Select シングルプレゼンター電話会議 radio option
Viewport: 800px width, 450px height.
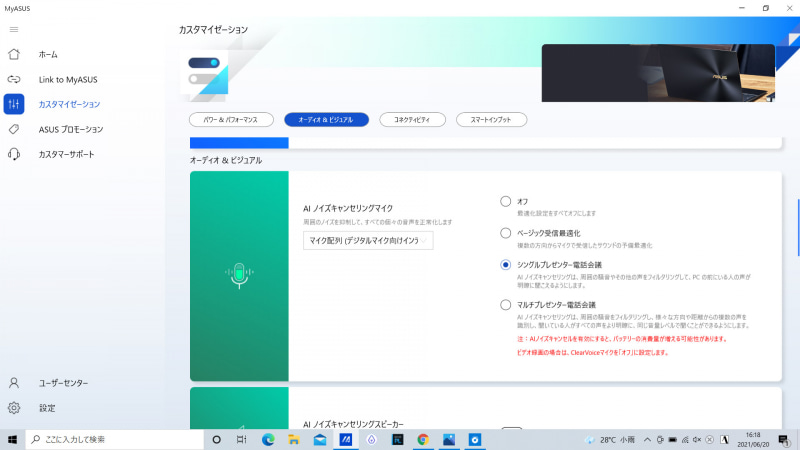505,265
